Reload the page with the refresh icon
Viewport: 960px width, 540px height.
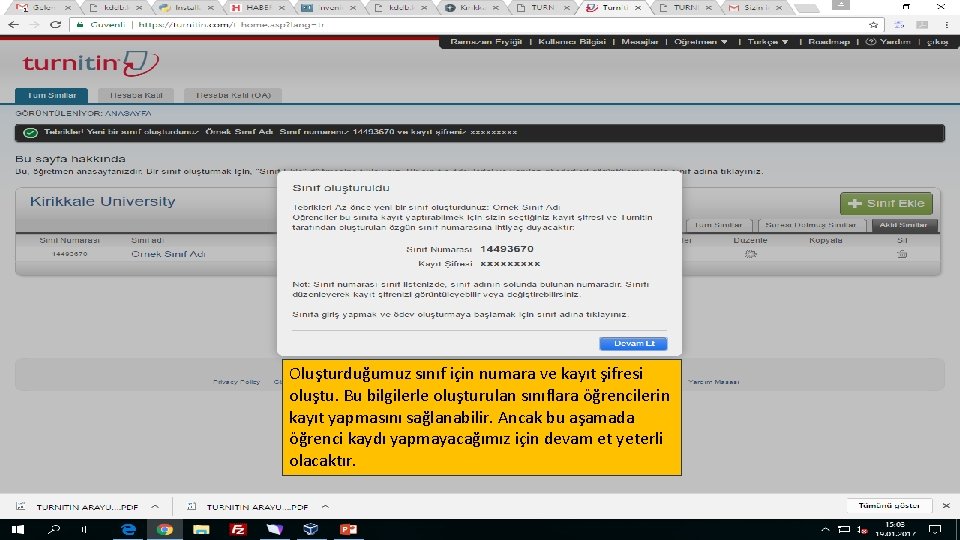[56, 24]
